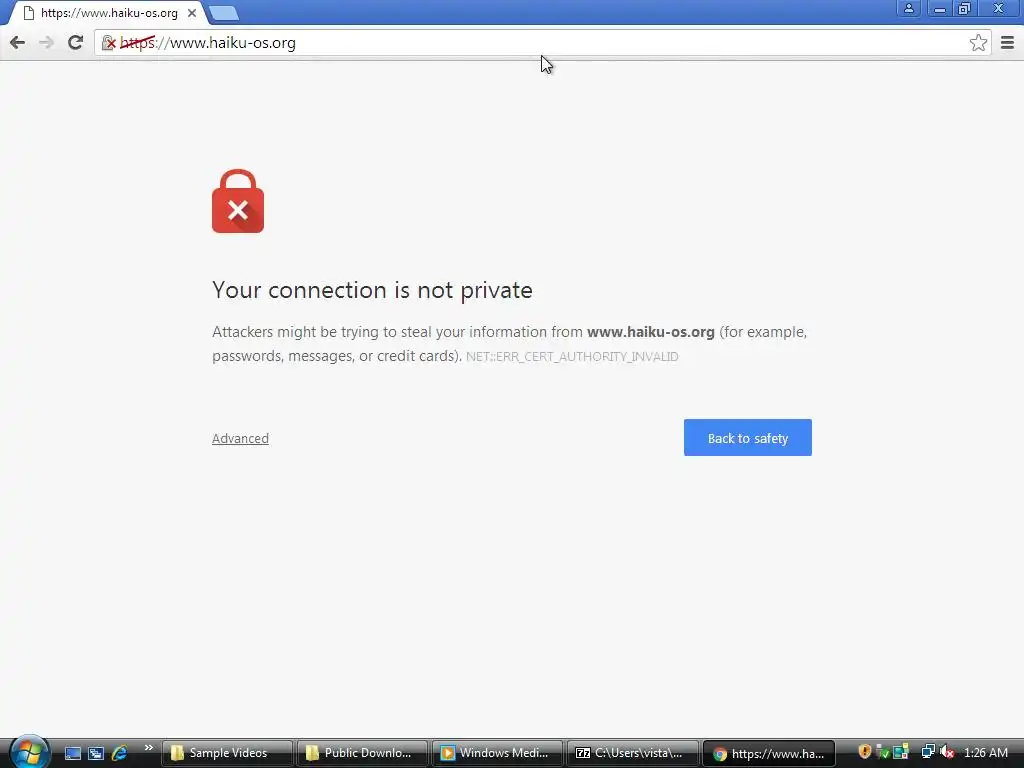
Task: Launch Internet Explorer from quick launch
Action: point(119,753)
